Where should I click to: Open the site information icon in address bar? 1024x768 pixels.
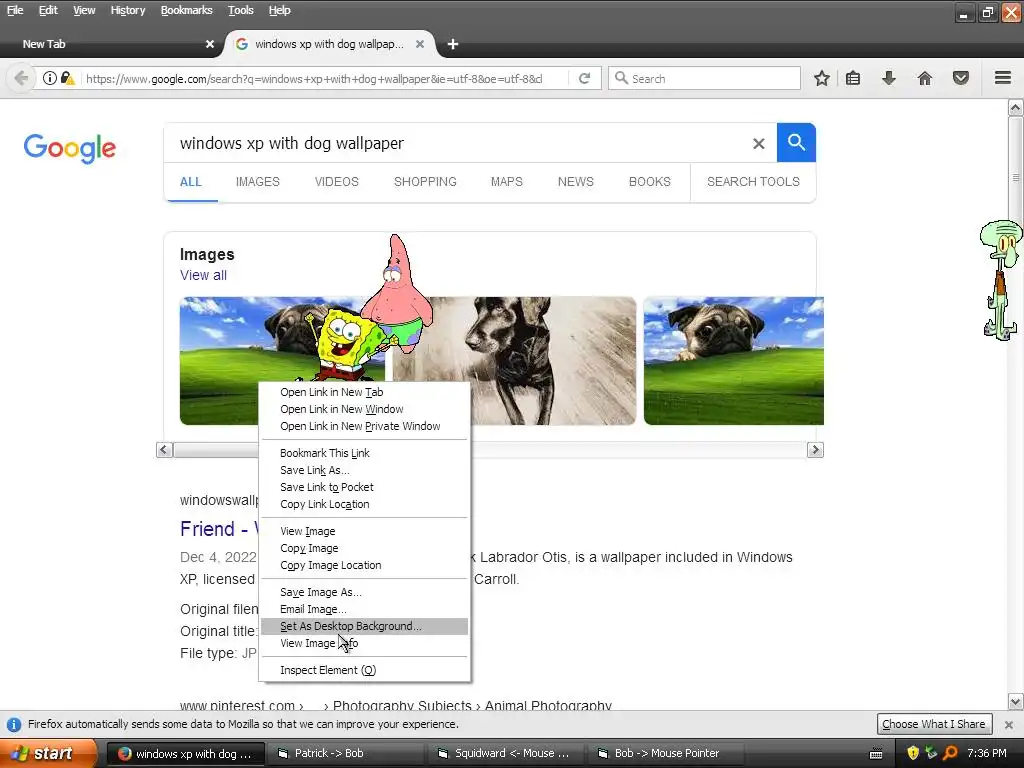tap(50, 78)
